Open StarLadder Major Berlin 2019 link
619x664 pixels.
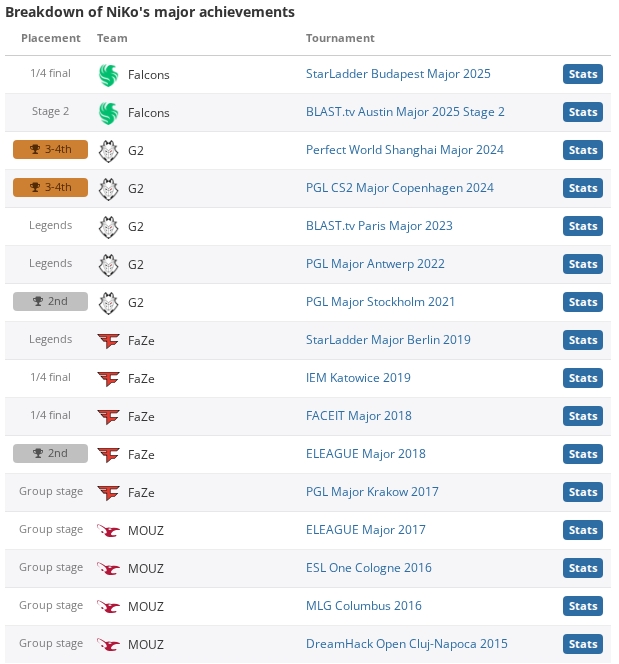click(x=388, y=340)
